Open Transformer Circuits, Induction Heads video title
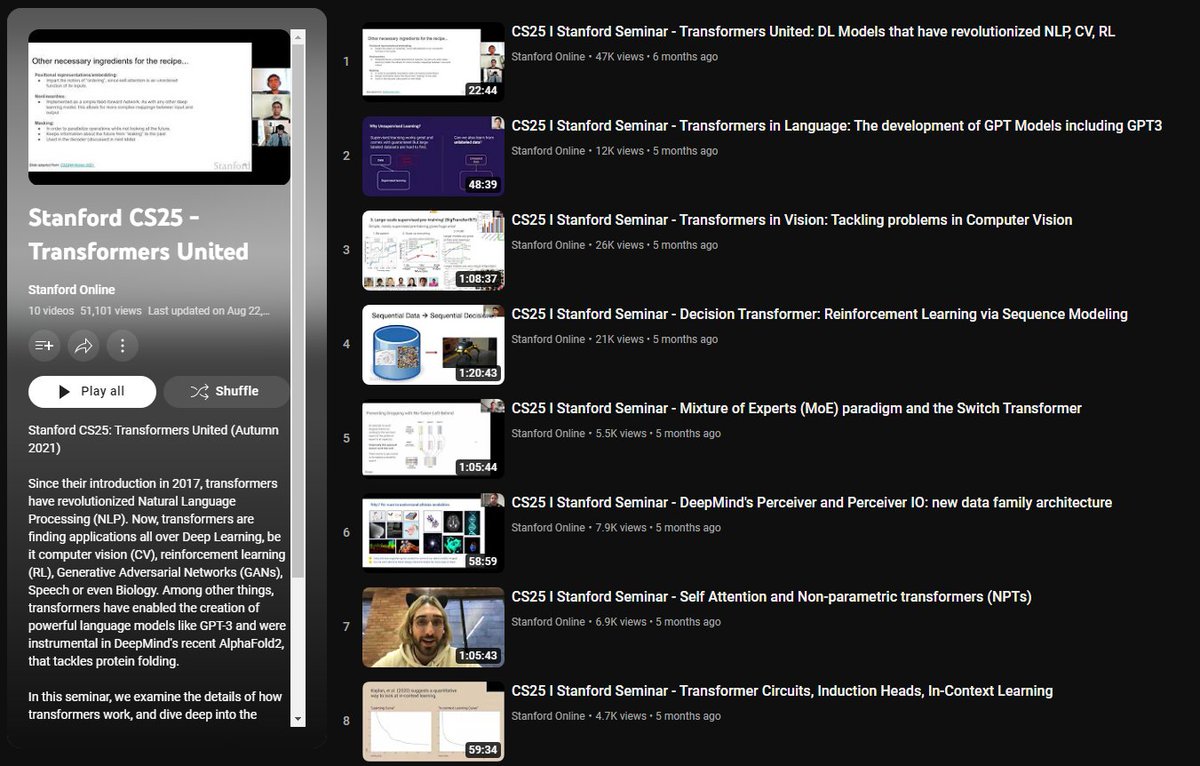 pyautogui.click(x=782, y=691)
